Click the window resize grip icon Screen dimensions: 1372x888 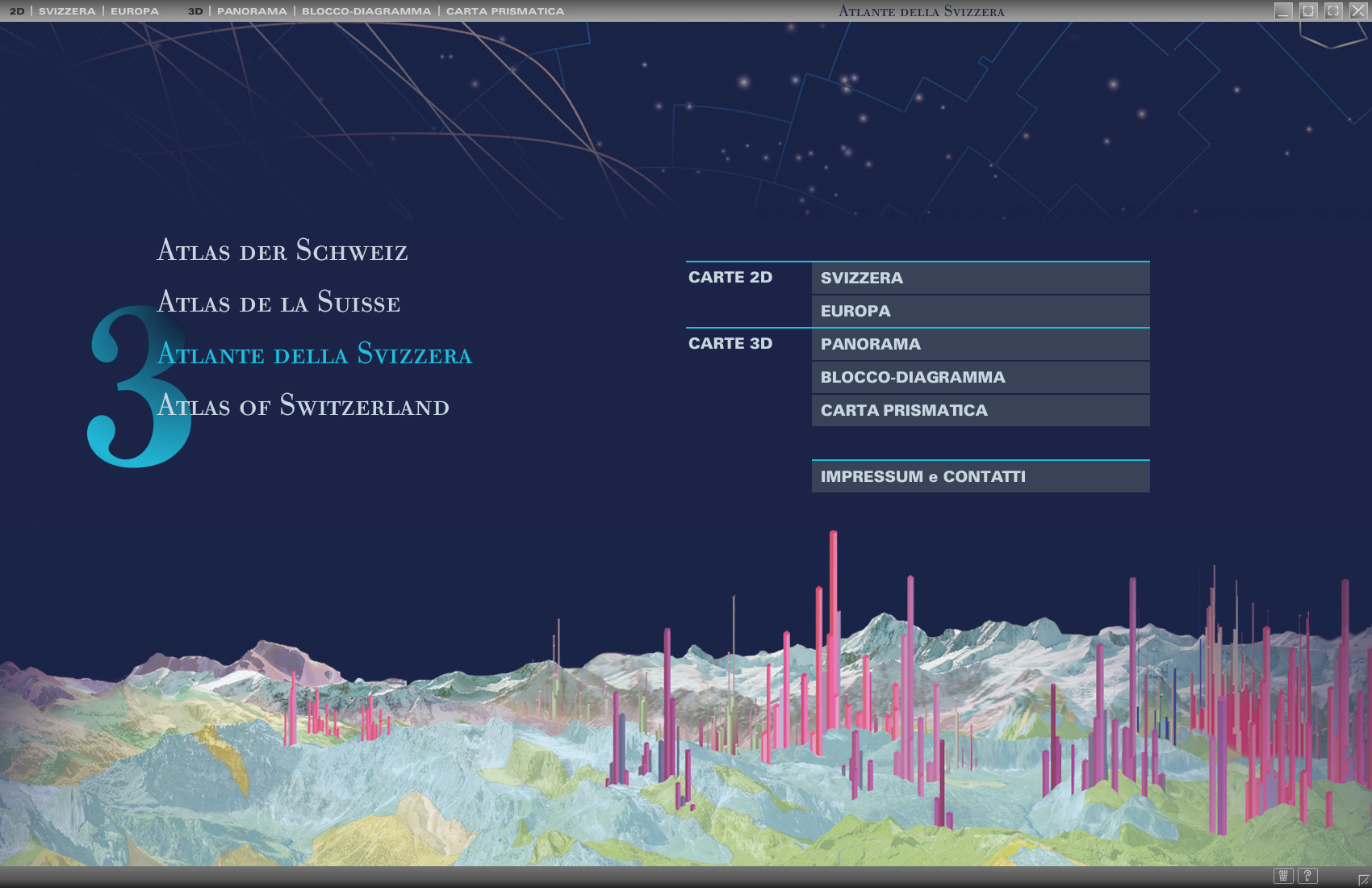[1364, 880]
